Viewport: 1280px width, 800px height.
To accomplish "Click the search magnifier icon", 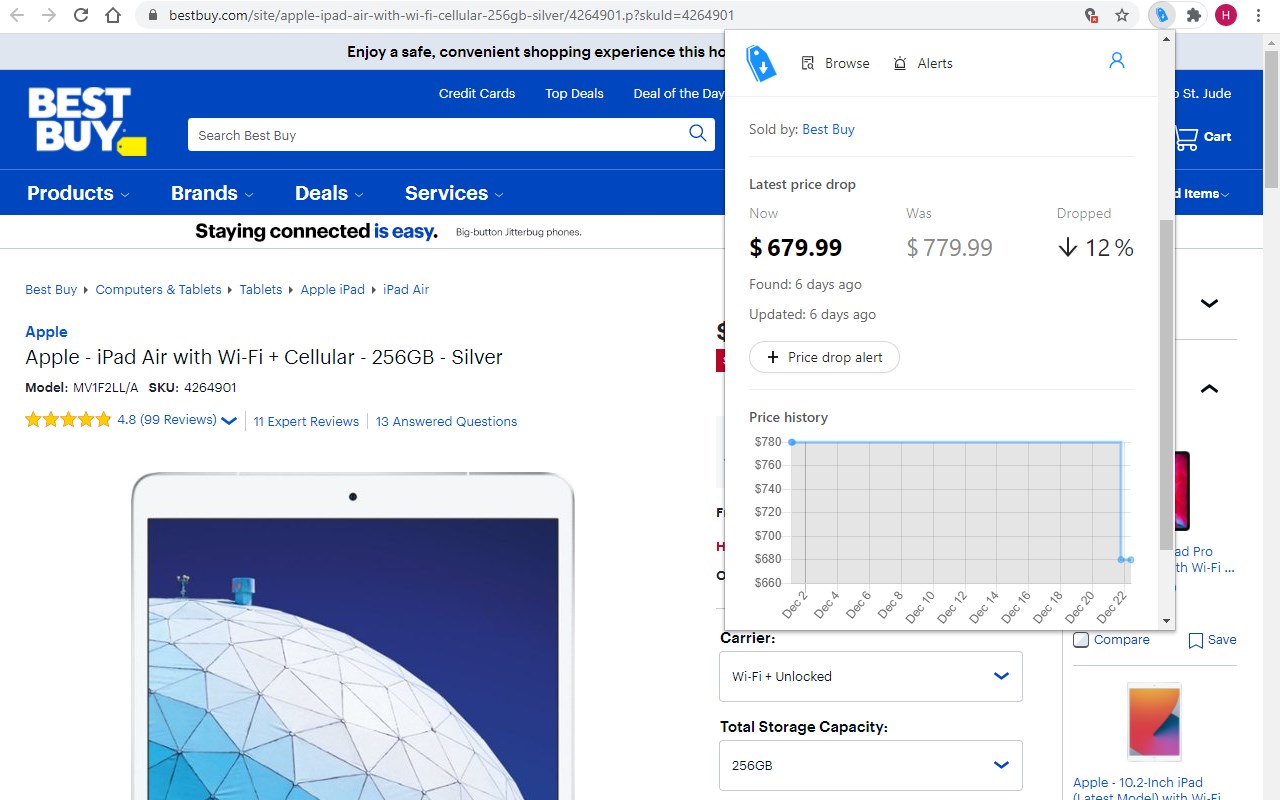I will tap(698, 134).
